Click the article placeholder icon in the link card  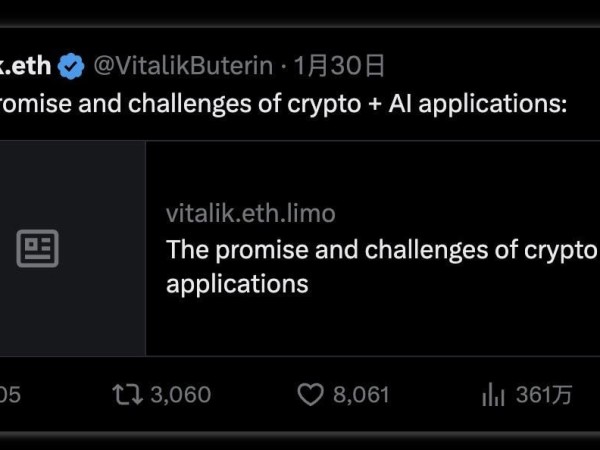click(x=38, y=248)
